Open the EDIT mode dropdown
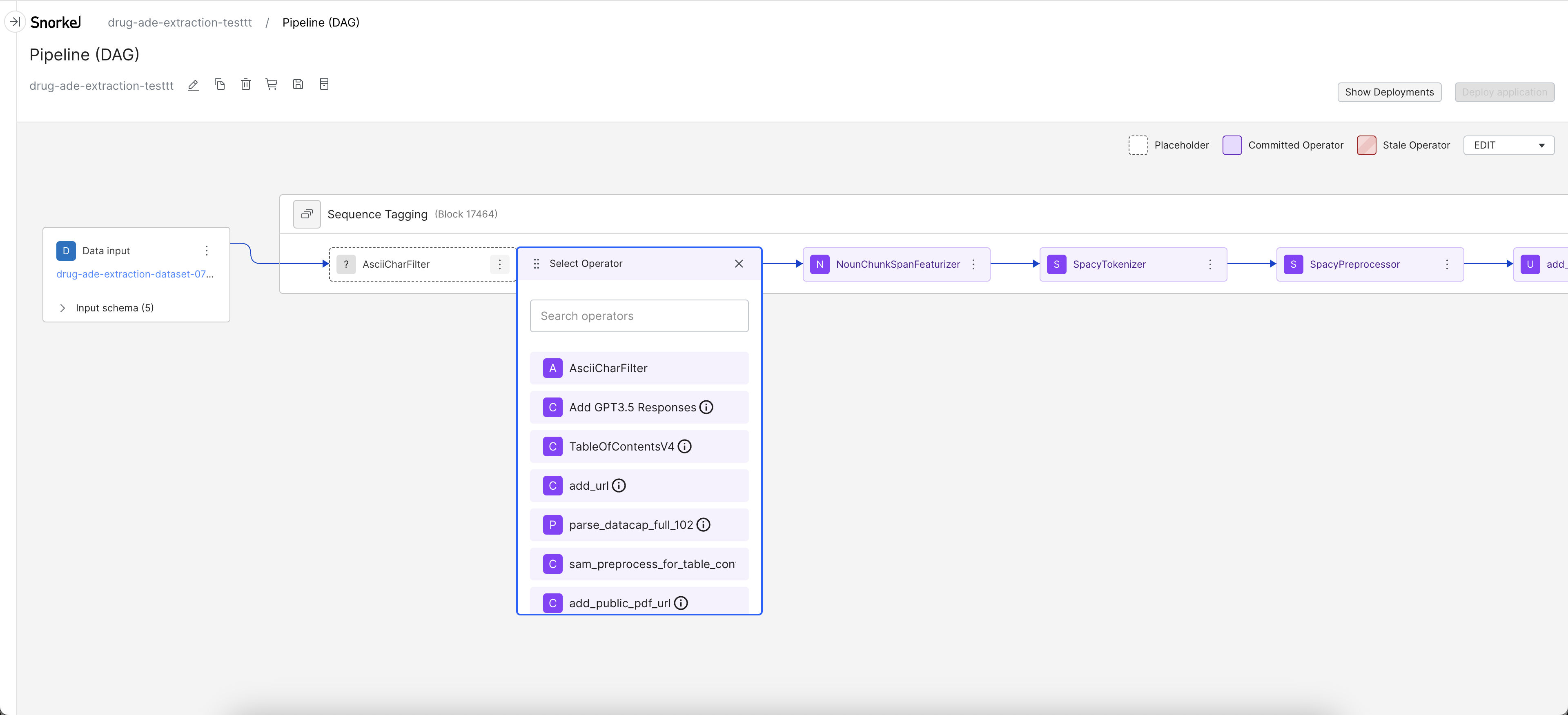Image resolution: width=1568 pixels, height=715 pixels. click(x=1509, y=145)
